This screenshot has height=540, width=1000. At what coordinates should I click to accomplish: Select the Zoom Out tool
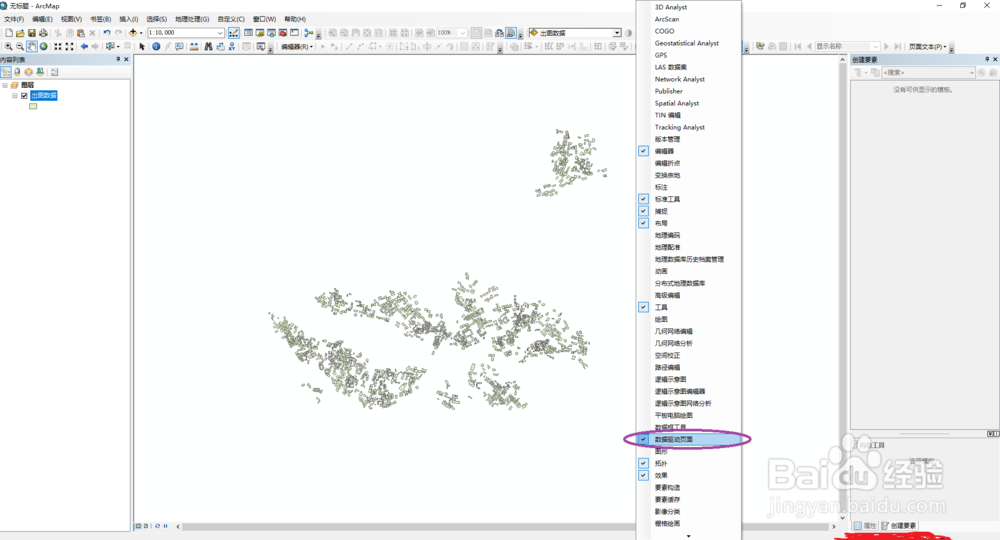coord(20,47)
